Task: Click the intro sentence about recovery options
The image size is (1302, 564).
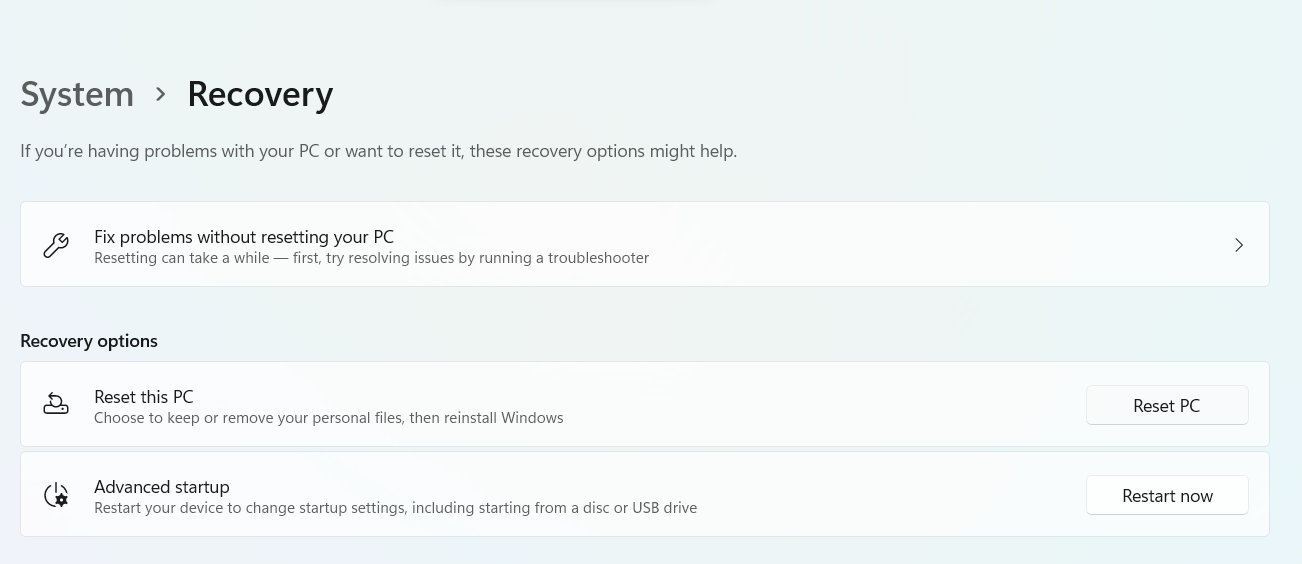Action: [x=378, y=152]
